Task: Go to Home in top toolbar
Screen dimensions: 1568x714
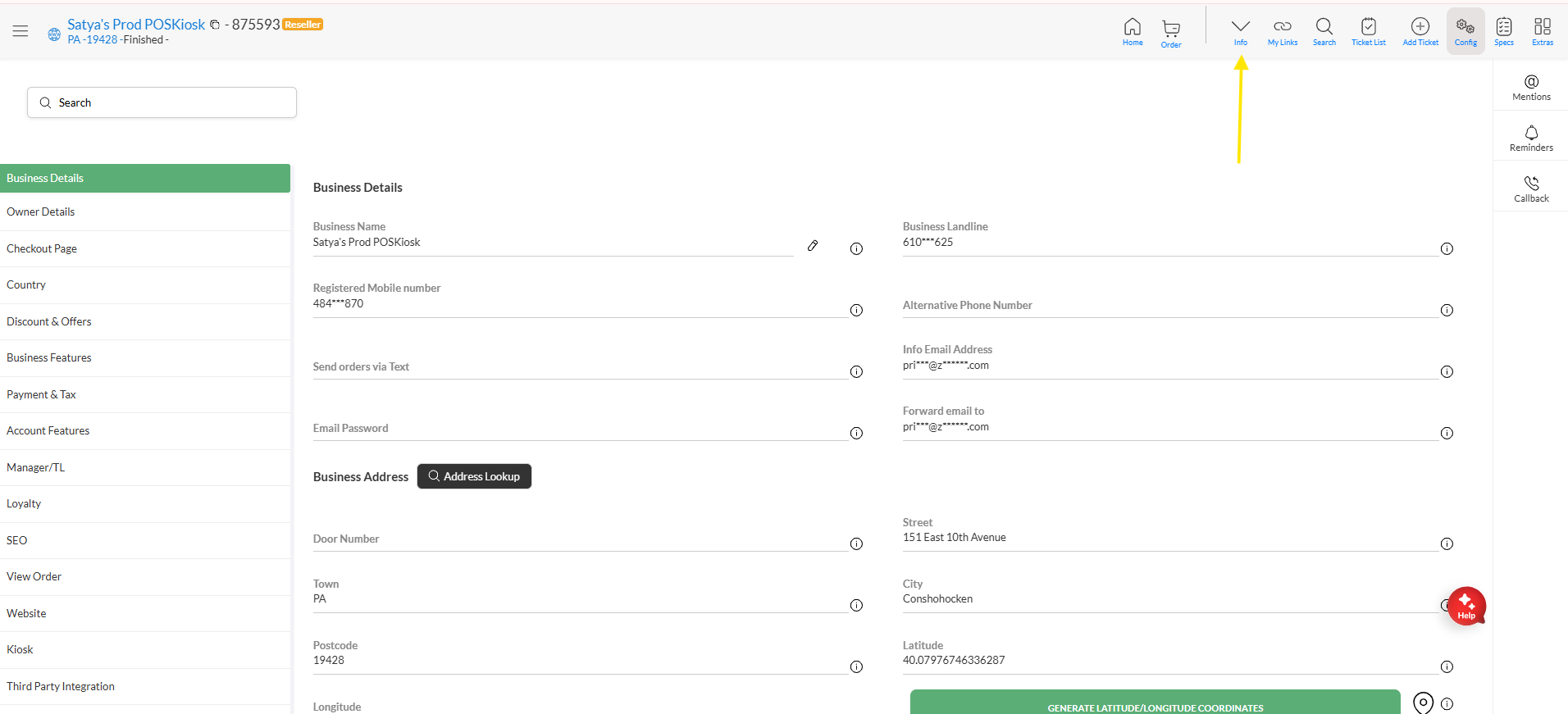Action: (x=1133, y=31)
